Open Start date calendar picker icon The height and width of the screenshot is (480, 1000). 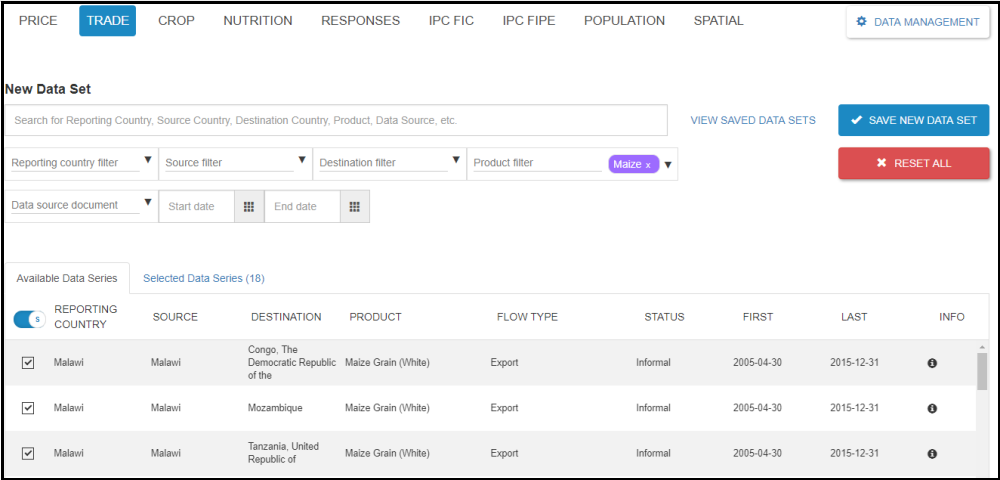[250, 207]
